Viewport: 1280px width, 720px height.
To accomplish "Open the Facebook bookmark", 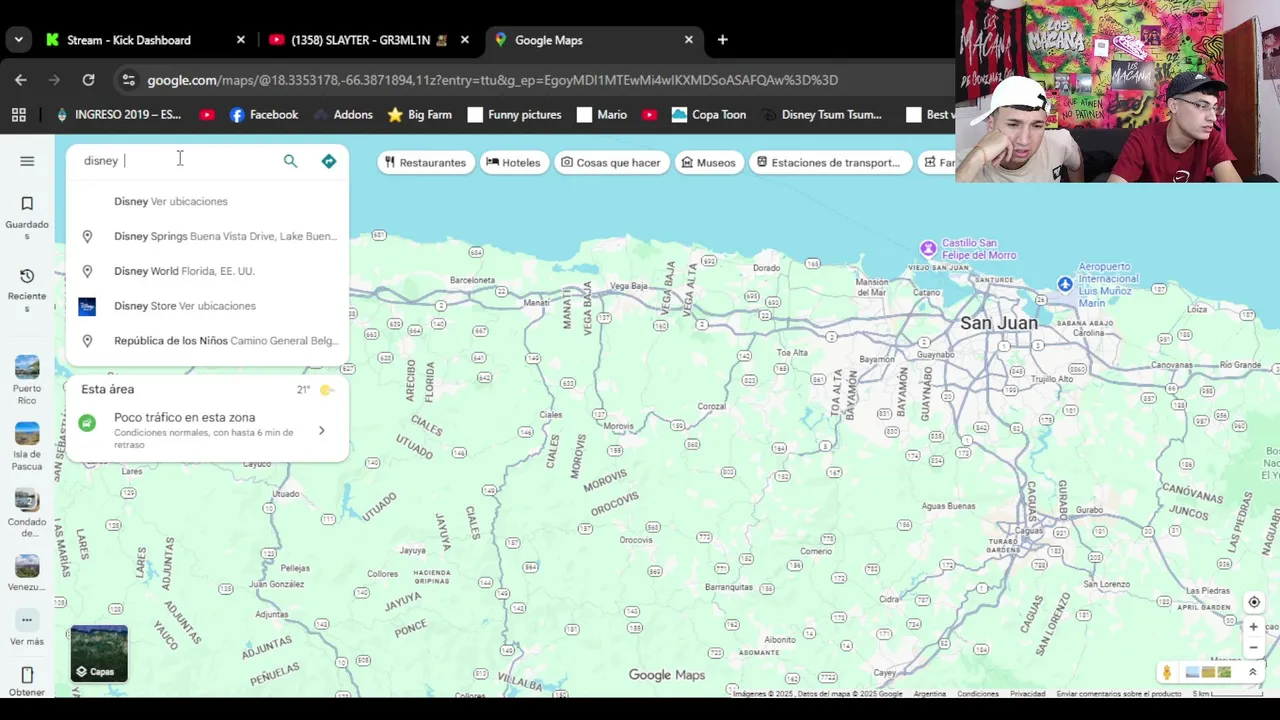I will pyautogui.click(x=263, y=115).
